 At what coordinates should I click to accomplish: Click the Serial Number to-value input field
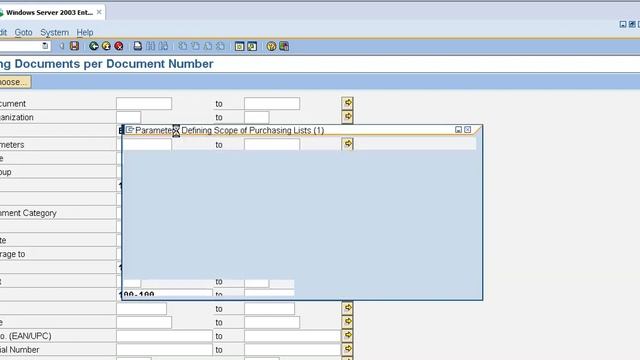(x=292, y=349)
